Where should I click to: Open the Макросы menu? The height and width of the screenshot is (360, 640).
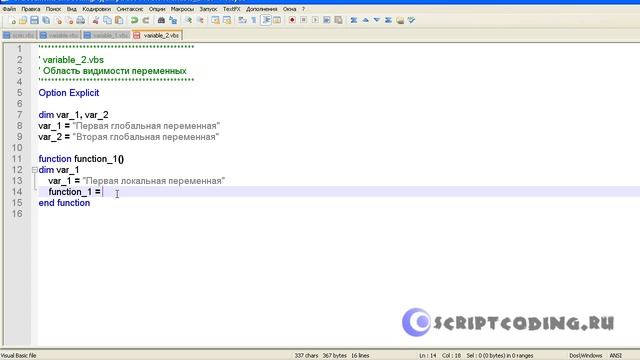click(182, 9)
